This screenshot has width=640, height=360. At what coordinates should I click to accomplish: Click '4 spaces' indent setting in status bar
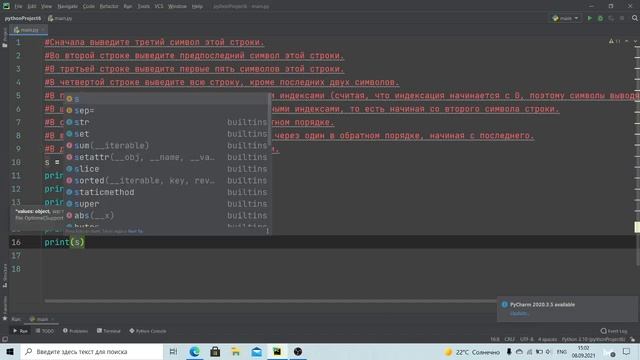tap(547, 339)
